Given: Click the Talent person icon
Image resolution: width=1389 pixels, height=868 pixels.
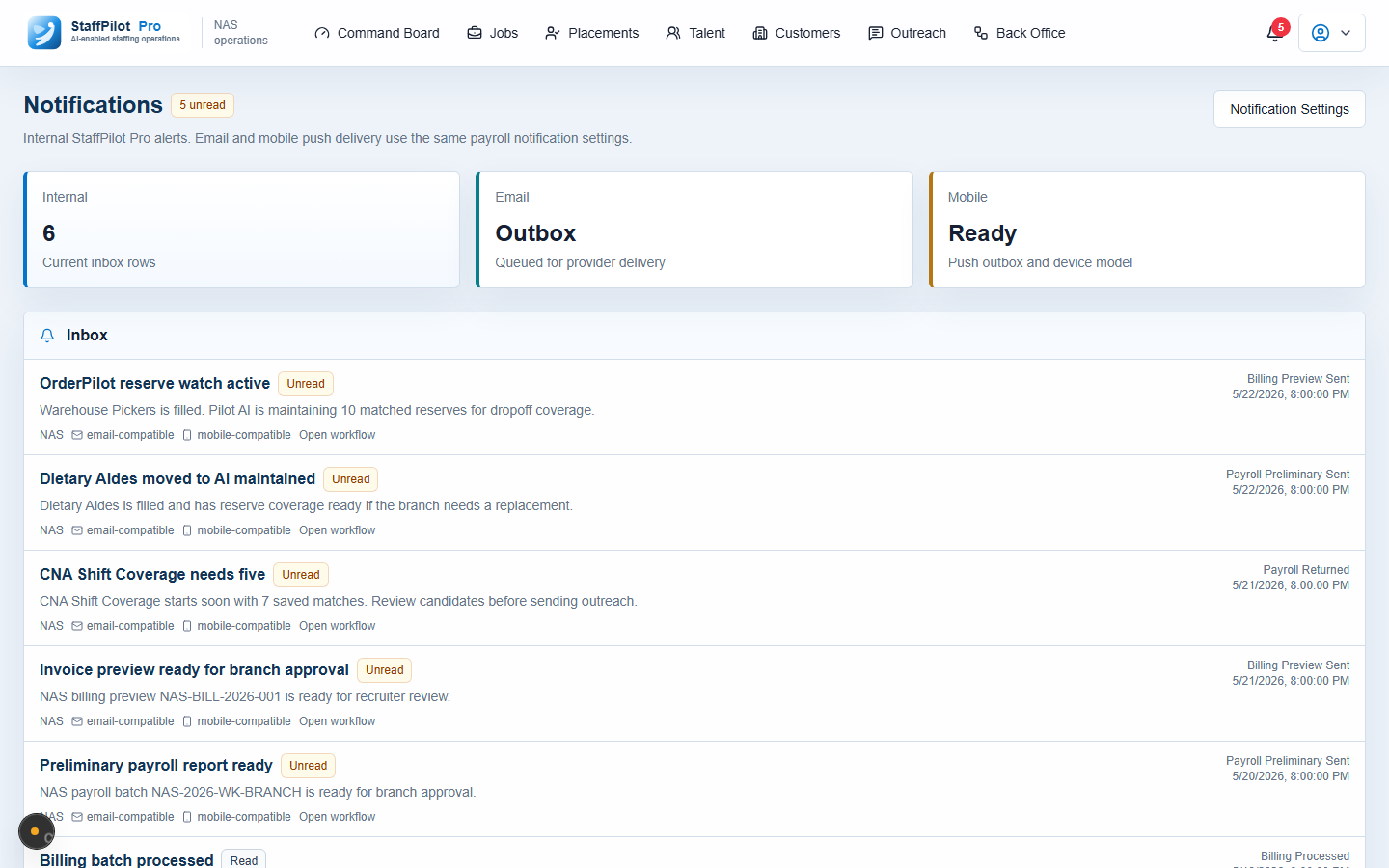Looking at the screenshot, I should pos(673,33).
